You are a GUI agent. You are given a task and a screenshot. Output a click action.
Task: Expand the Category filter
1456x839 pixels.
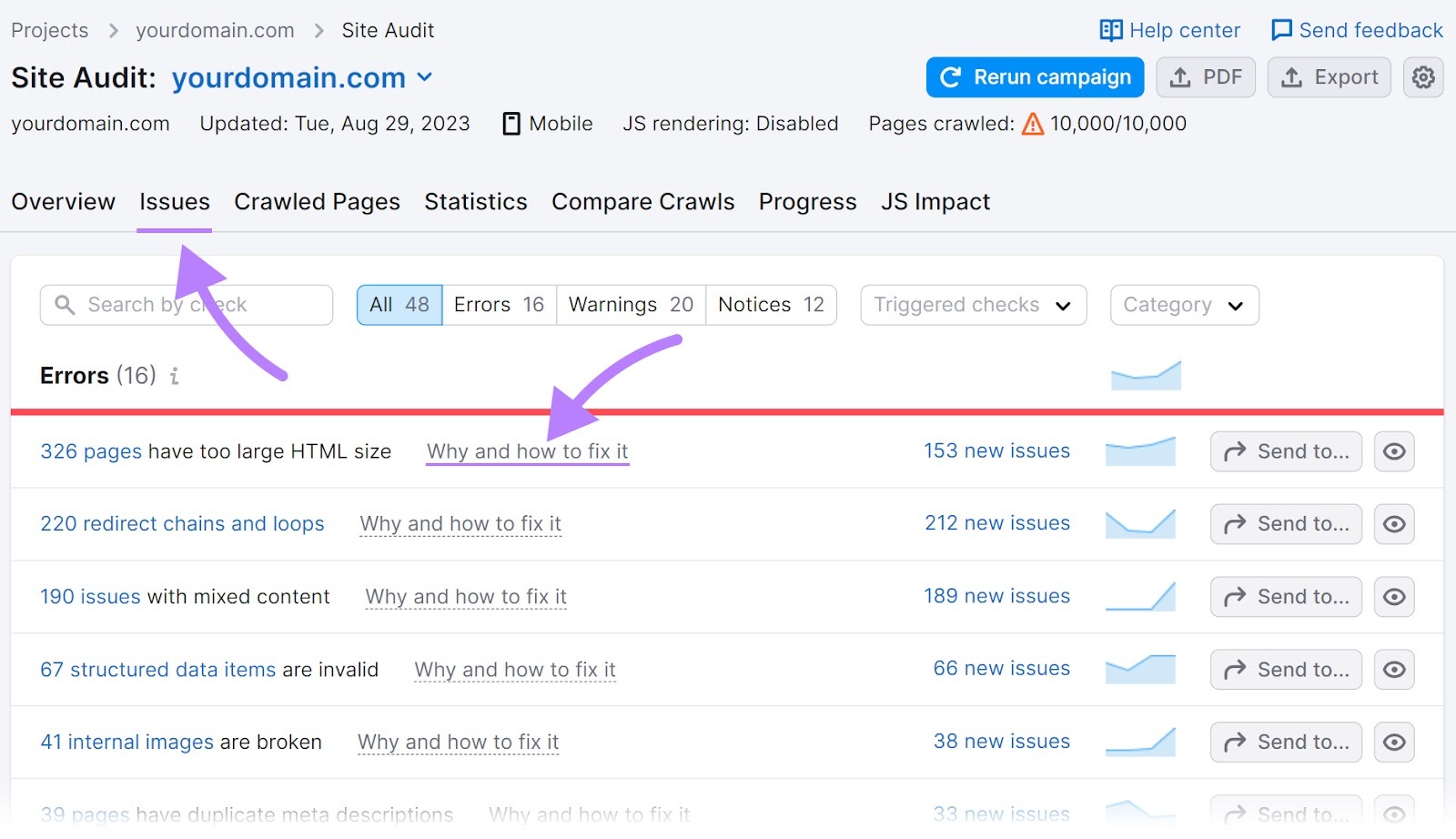(x=1183, y=305)
